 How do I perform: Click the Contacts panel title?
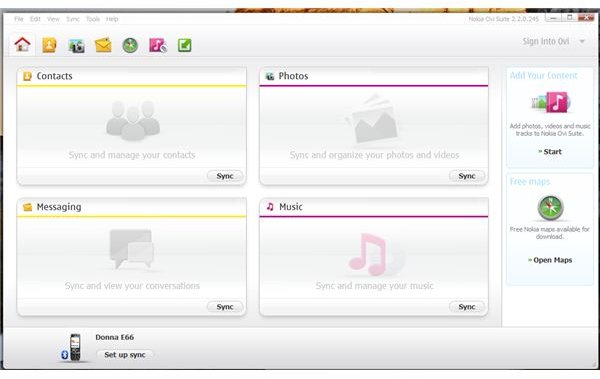pos(54,76)
